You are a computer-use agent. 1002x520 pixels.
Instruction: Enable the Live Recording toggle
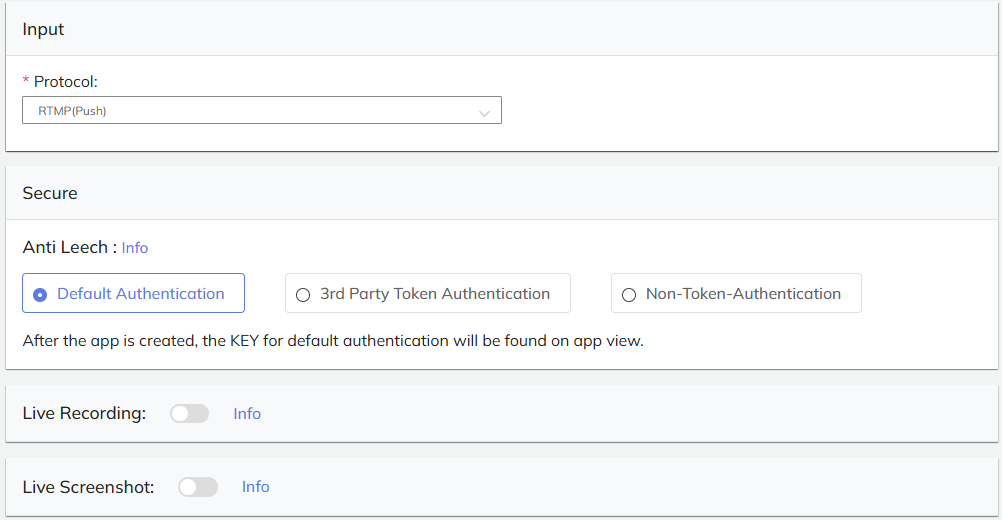189,414
